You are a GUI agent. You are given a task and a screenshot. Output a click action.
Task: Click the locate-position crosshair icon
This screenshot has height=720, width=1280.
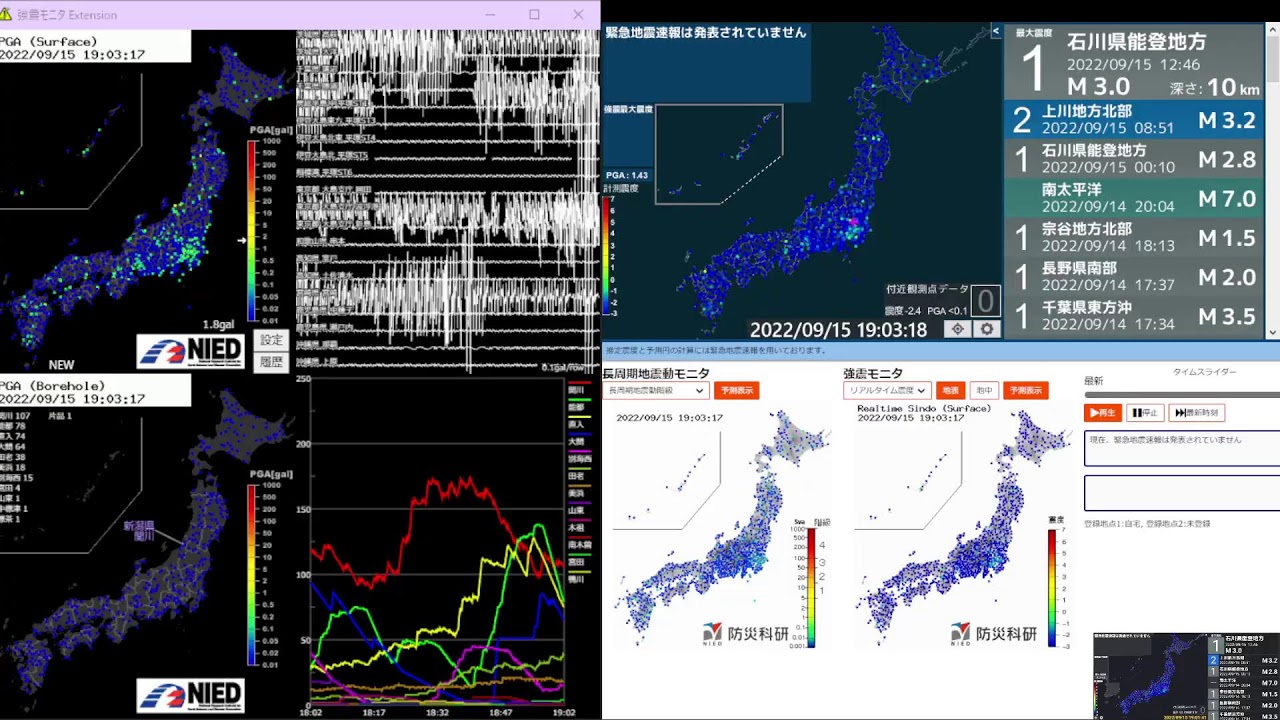[x=958, y=329]
